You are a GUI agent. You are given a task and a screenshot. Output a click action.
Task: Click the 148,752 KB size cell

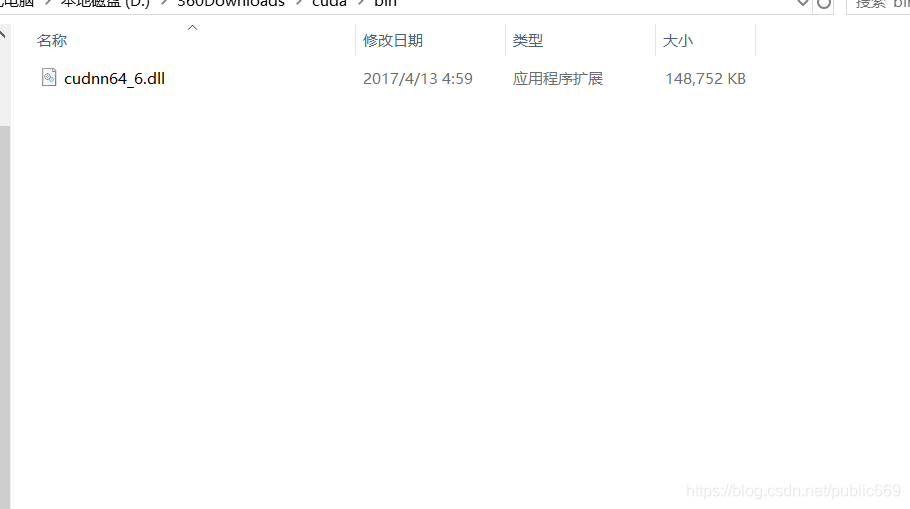click(705, 78)
